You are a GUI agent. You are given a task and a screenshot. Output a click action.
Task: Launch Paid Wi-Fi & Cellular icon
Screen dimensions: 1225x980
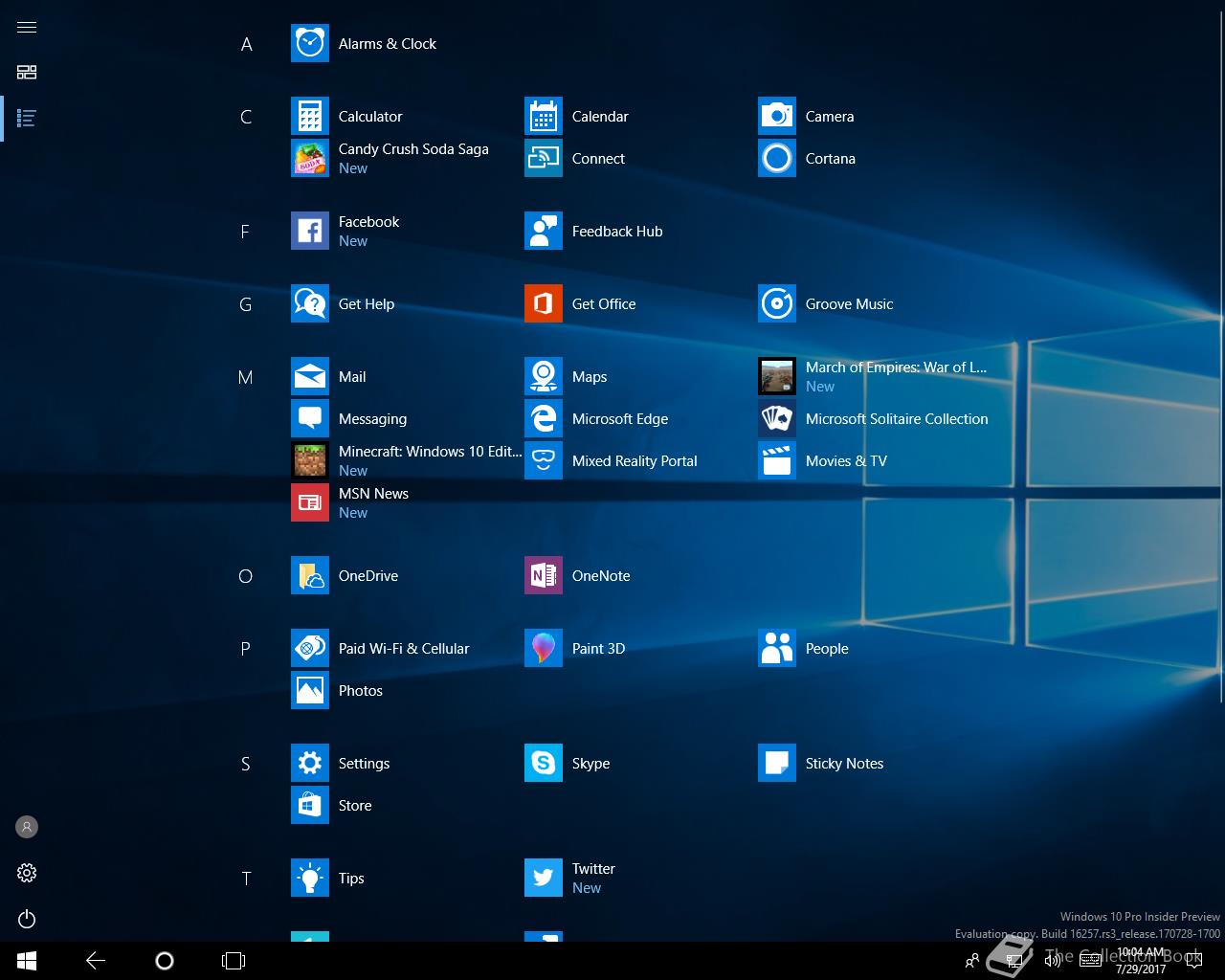click(x=310, y=649)
